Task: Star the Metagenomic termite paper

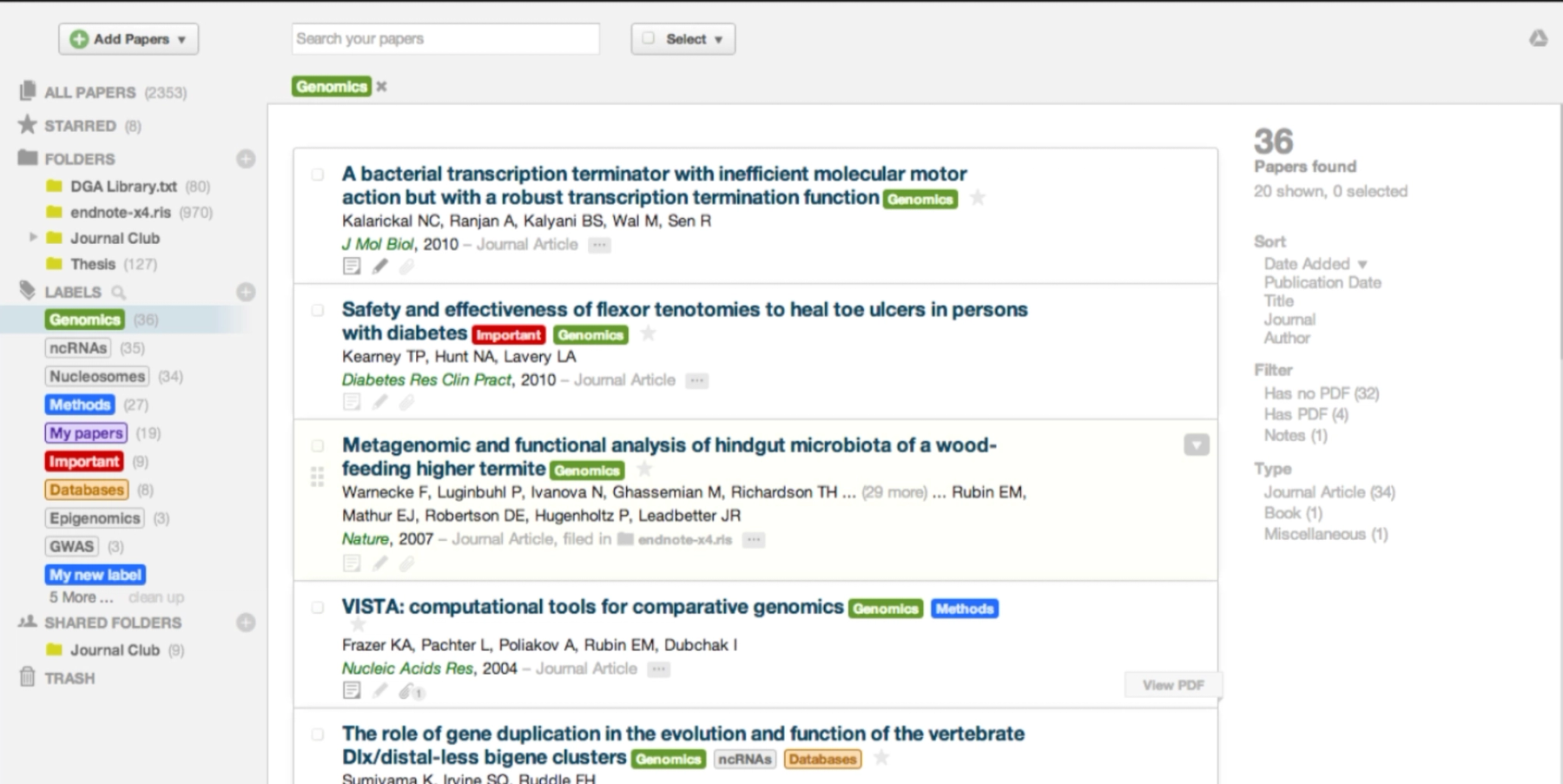Action: pos(644,469)
